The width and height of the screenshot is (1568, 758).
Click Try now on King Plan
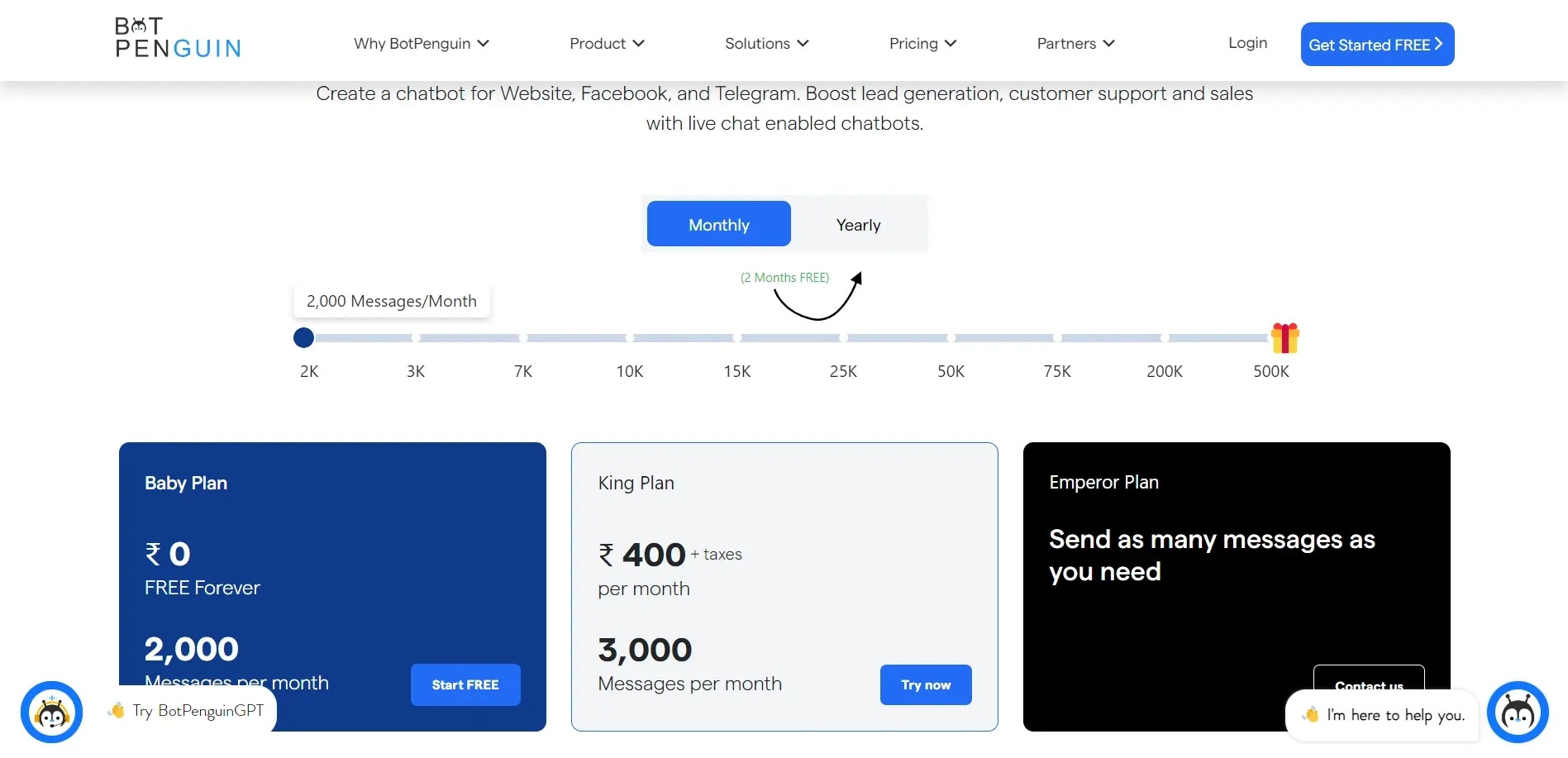926,684
